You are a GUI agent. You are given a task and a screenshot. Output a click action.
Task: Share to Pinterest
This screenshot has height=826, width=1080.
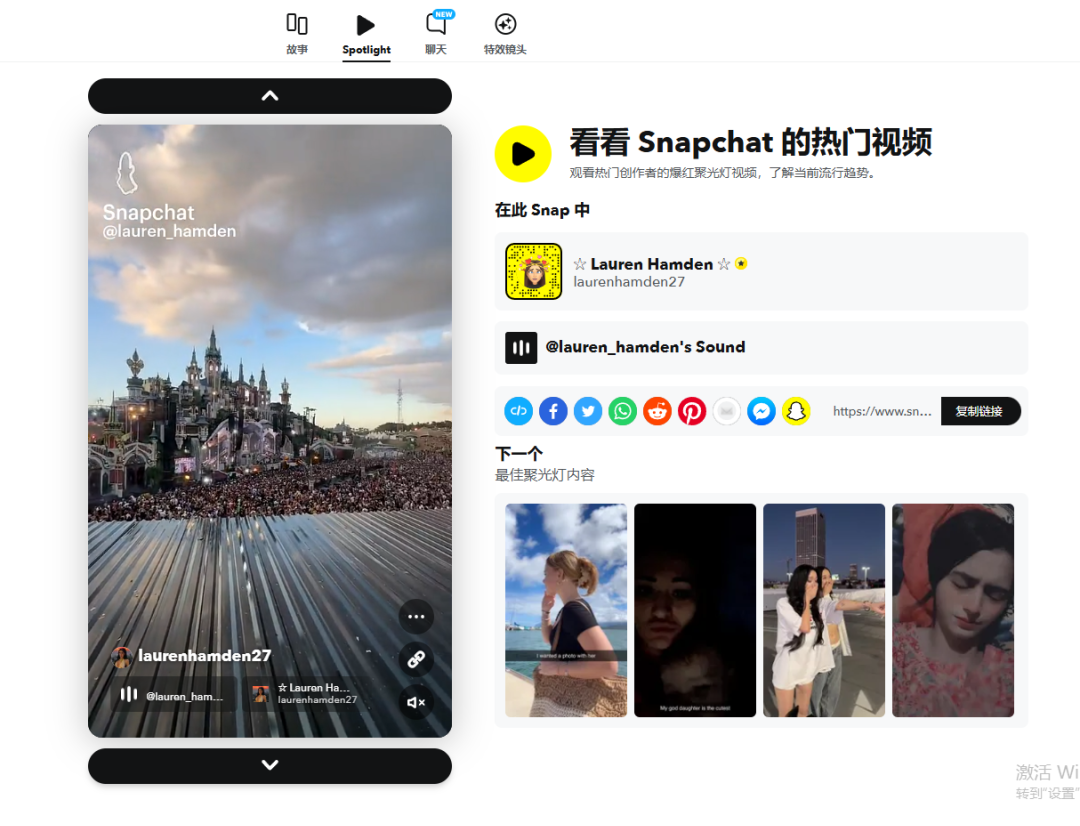692,411
